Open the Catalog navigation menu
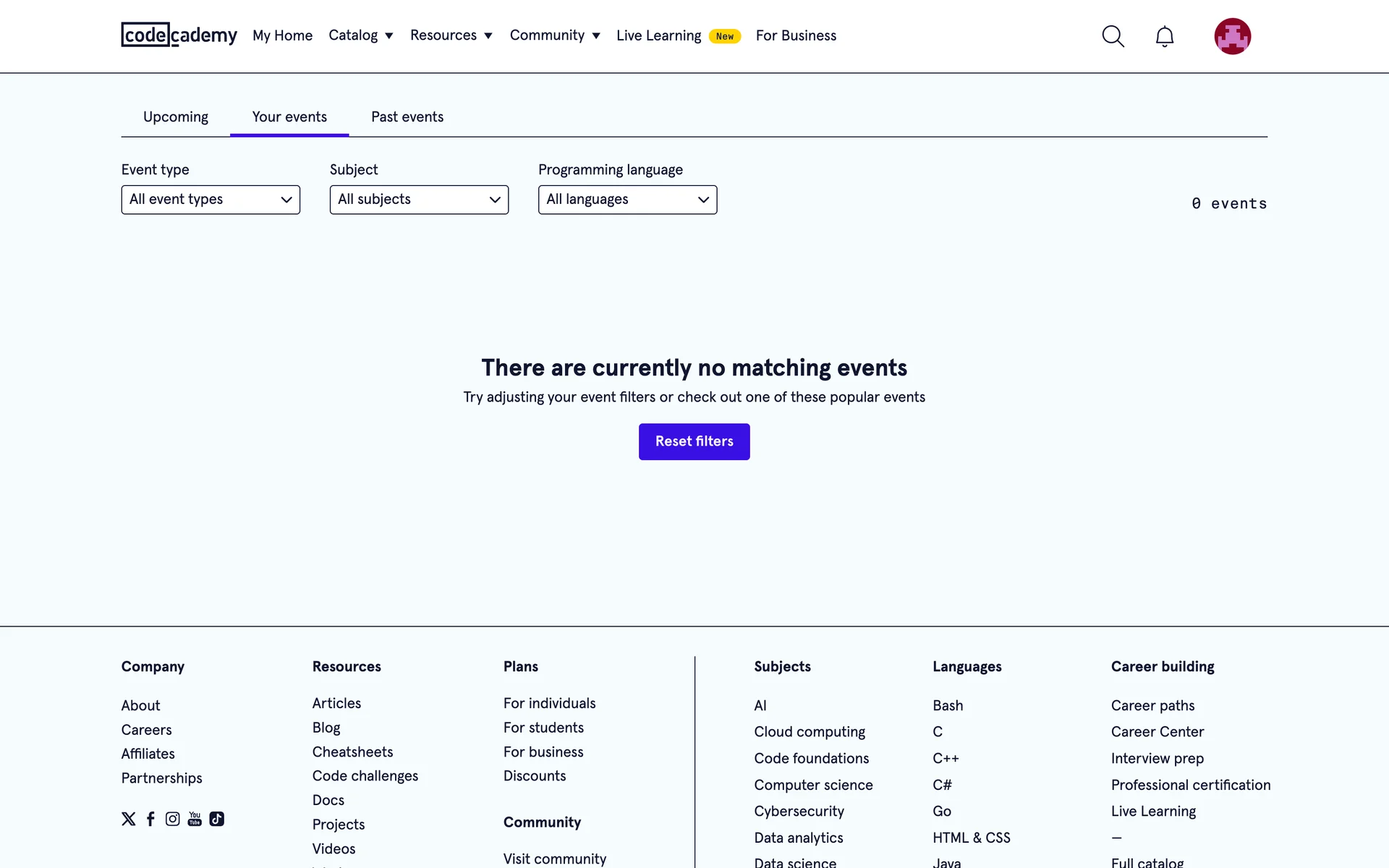The width and height of the screenshot is (1389, 868). tap(360, 35)
